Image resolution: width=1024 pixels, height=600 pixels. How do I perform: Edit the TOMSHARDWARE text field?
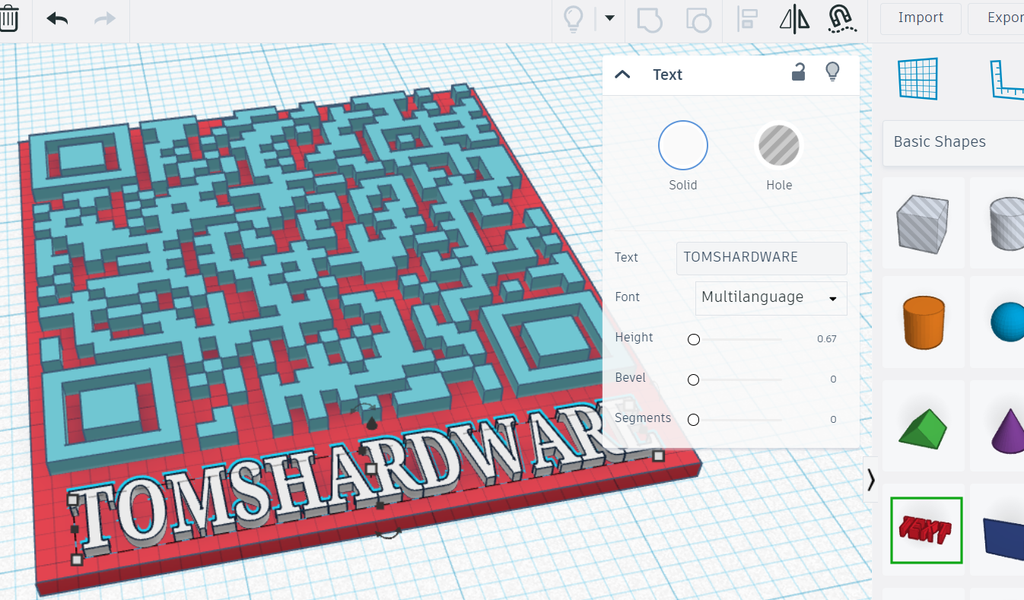tap(761, 257)
